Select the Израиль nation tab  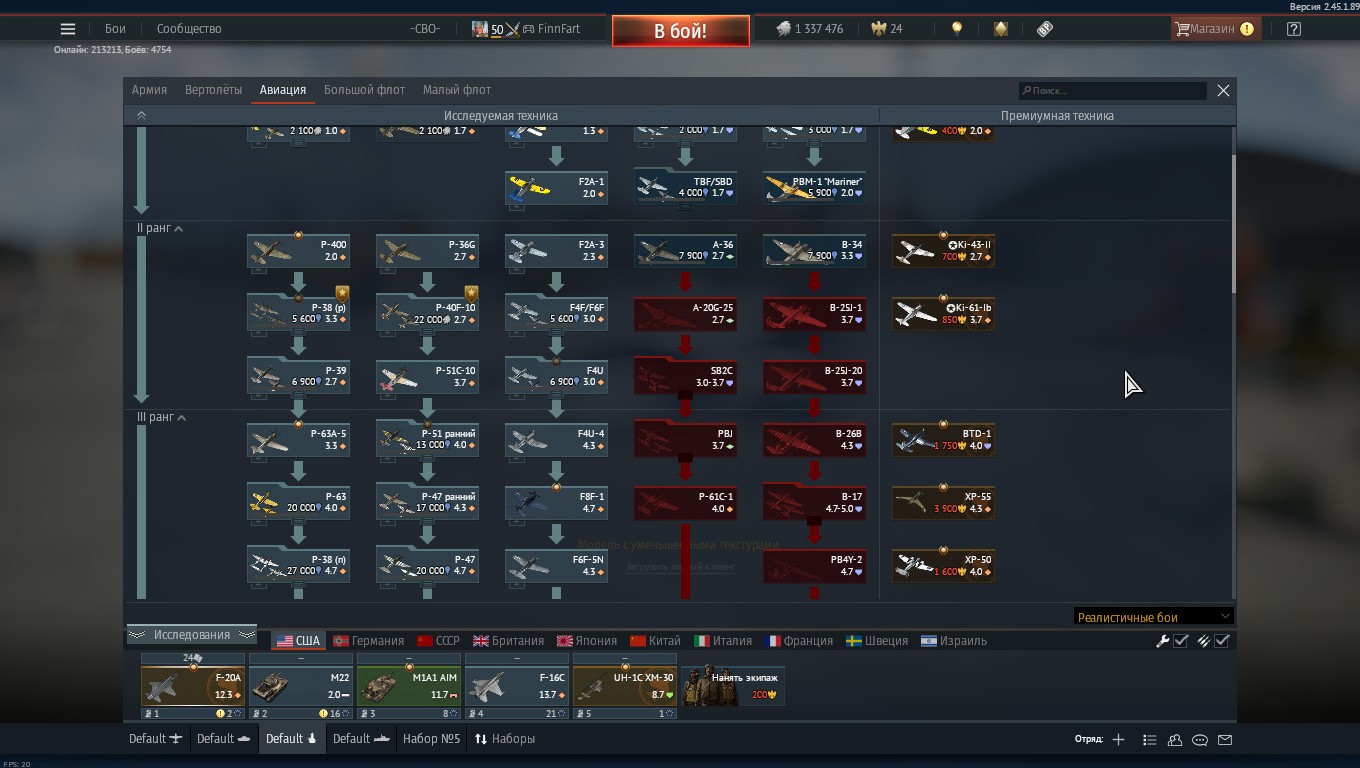[x=954, y=641]
